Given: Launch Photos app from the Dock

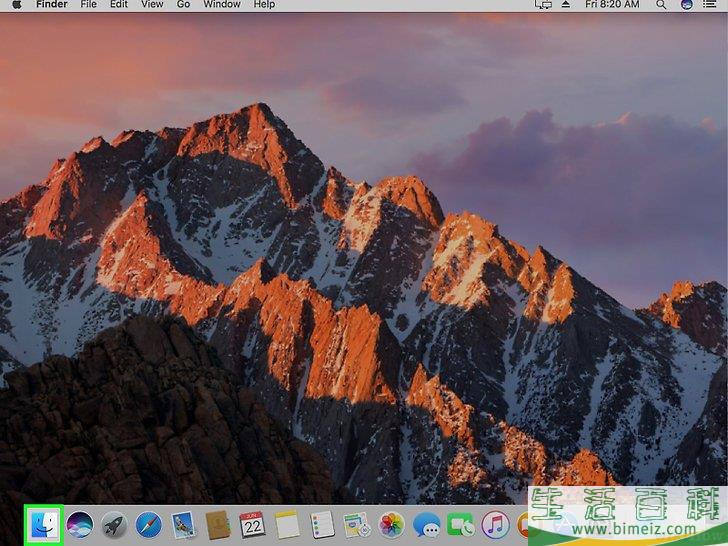Looking at the screenshot, I should click(392, 524).
